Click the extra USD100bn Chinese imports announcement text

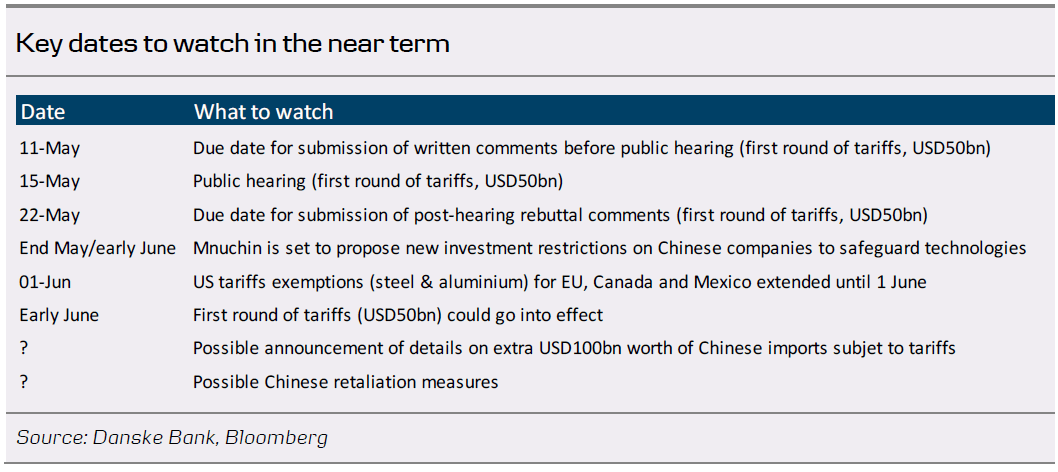[574, 348]
